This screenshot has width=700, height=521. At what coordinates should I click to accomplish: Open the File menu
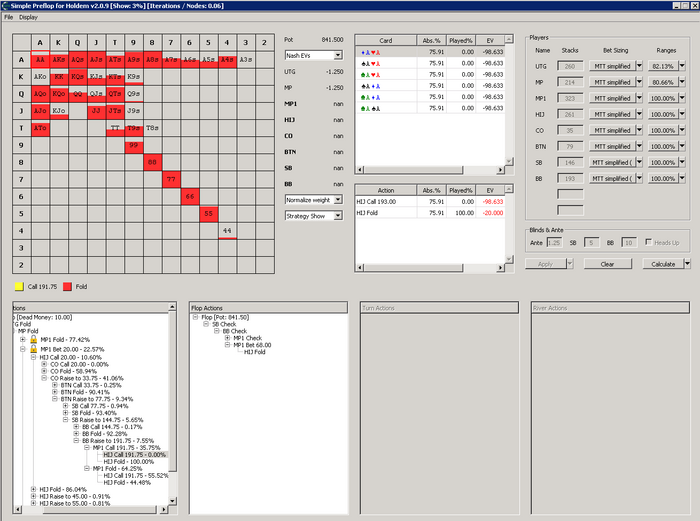pos(8,17)
